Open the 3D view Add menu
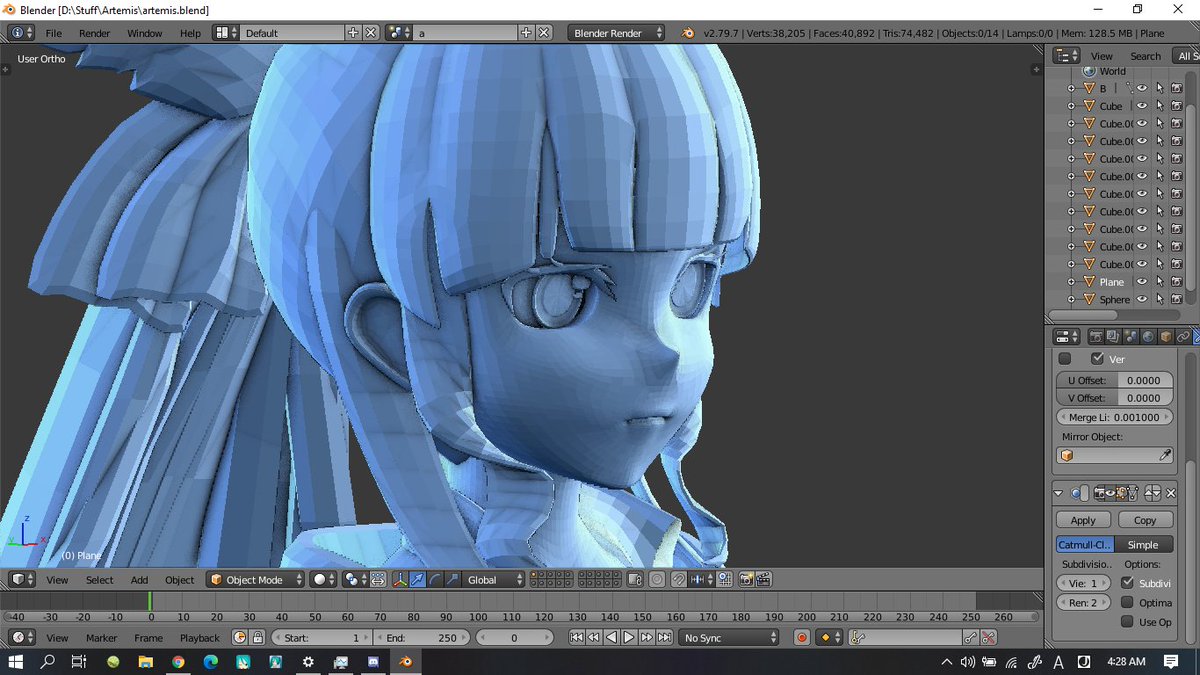The image size is (1200, 675). pyautogui.click(x=139, y=580)
